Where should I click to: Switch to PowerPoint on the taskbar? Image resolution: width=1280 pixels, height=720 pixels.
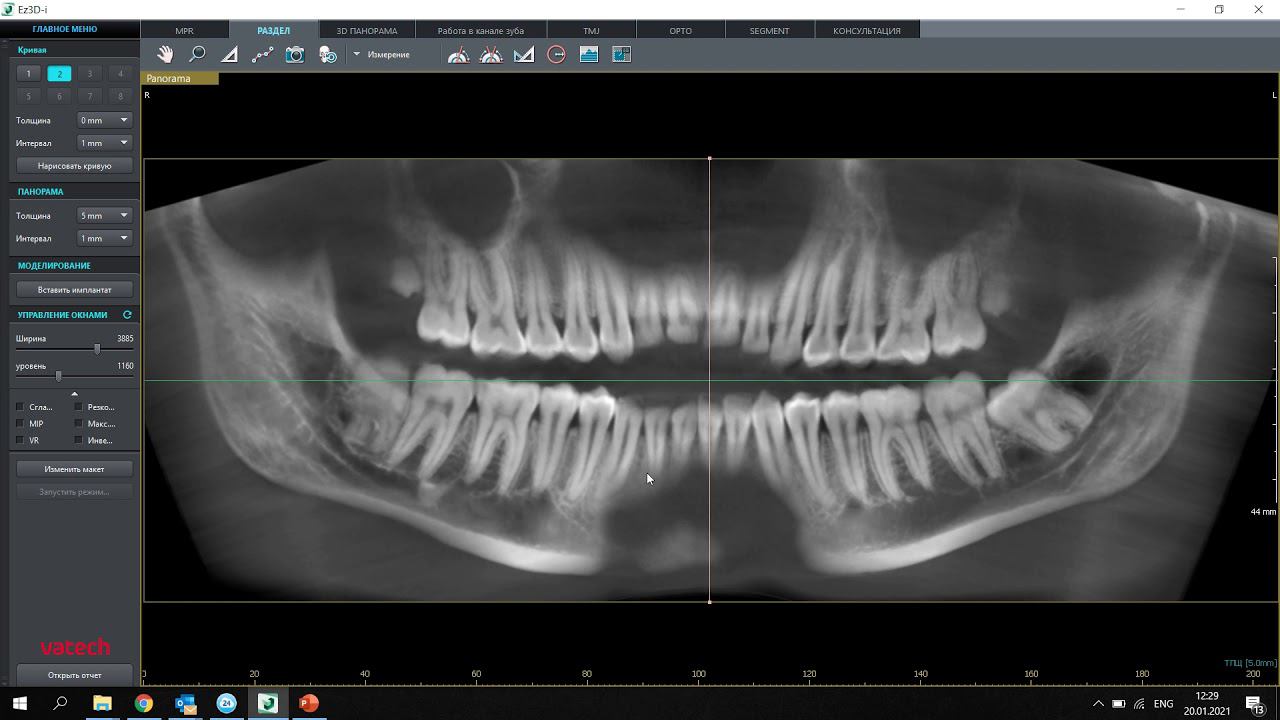click(x=309, y=703)
